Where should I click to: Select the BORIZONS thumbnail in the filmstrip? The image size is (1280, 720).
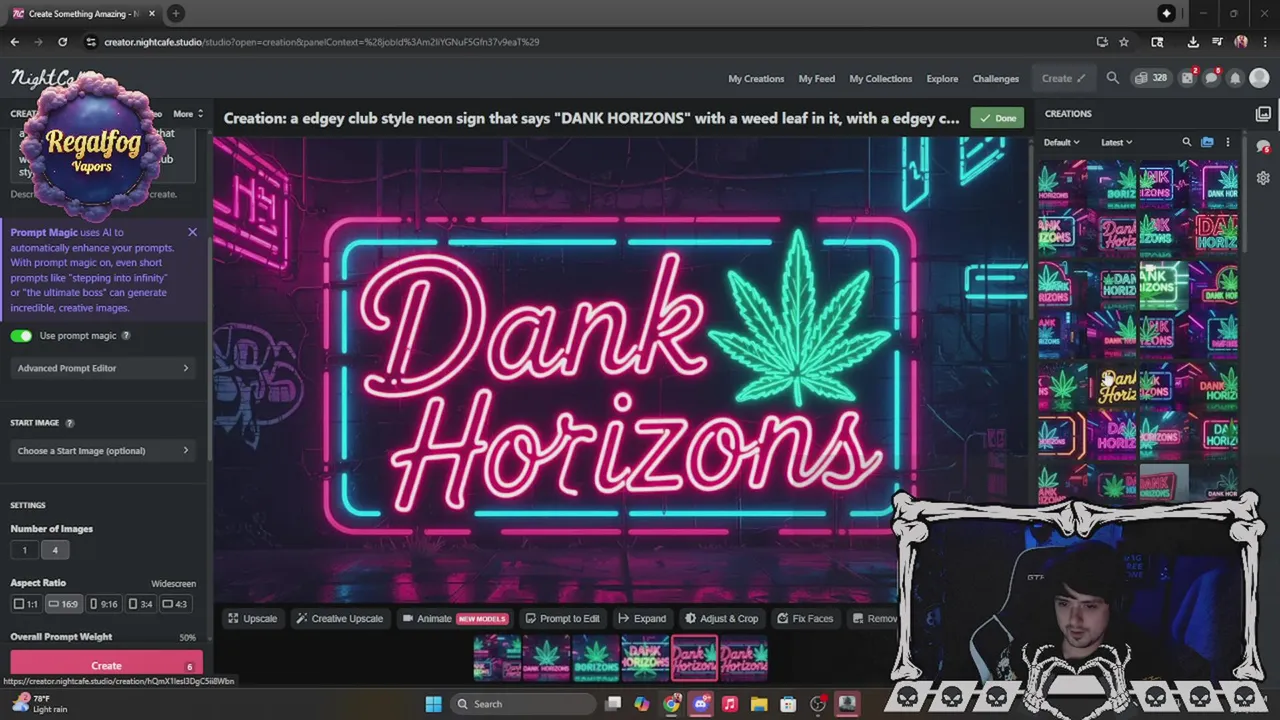(596, 658)
